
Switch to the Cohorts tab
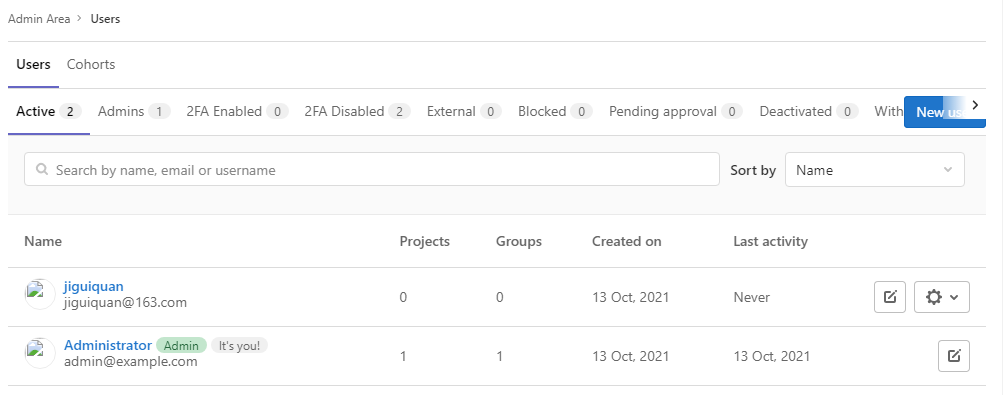pos(91,65)
